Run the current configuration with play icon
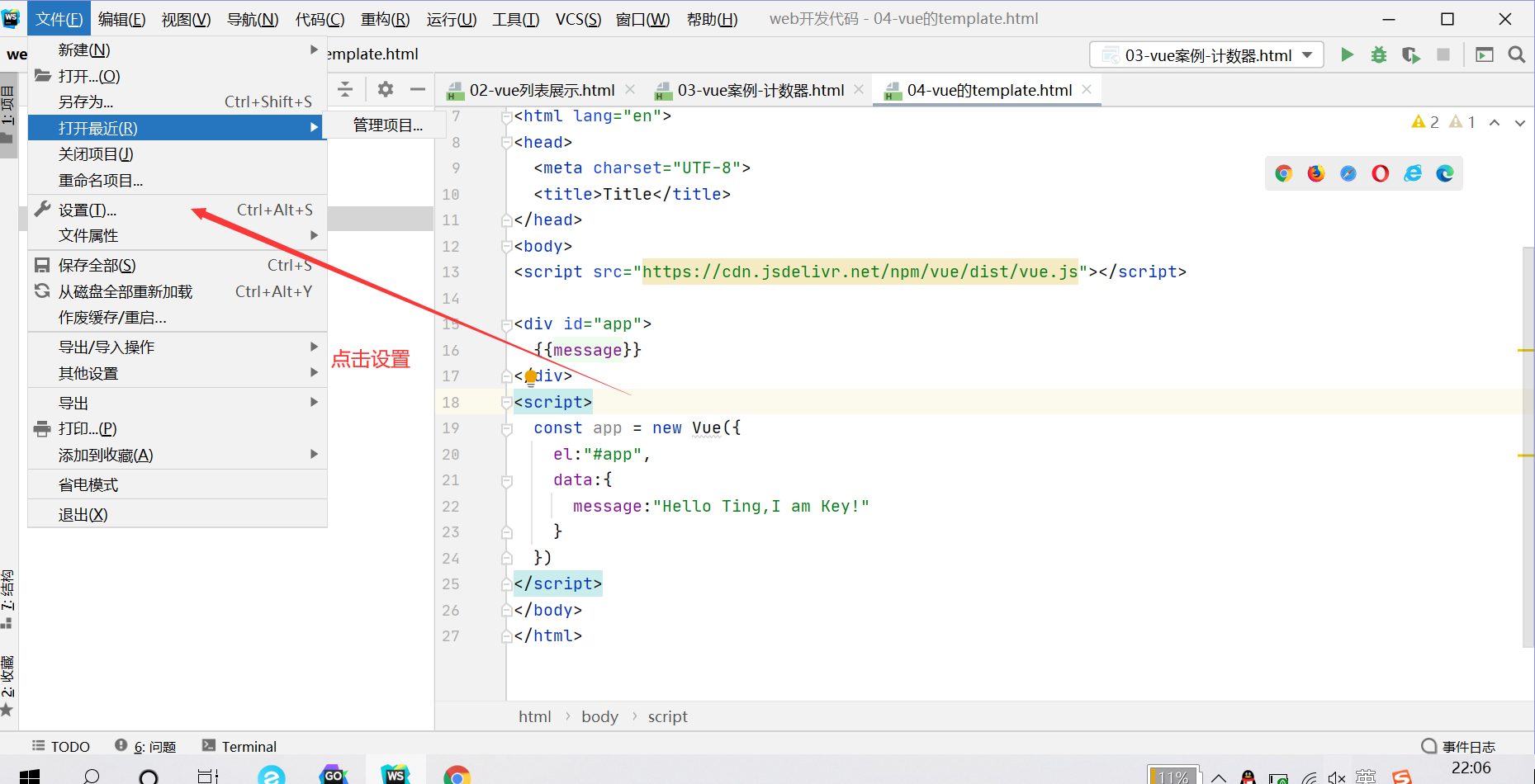This screenshot has height=784, width=1535. tap(1347, 54)
